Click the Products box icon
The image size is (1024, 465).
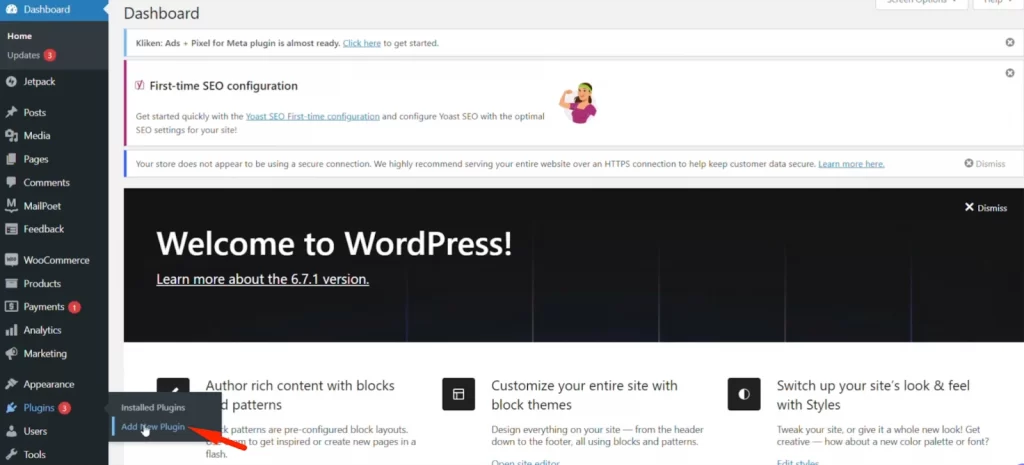[11, 283]
